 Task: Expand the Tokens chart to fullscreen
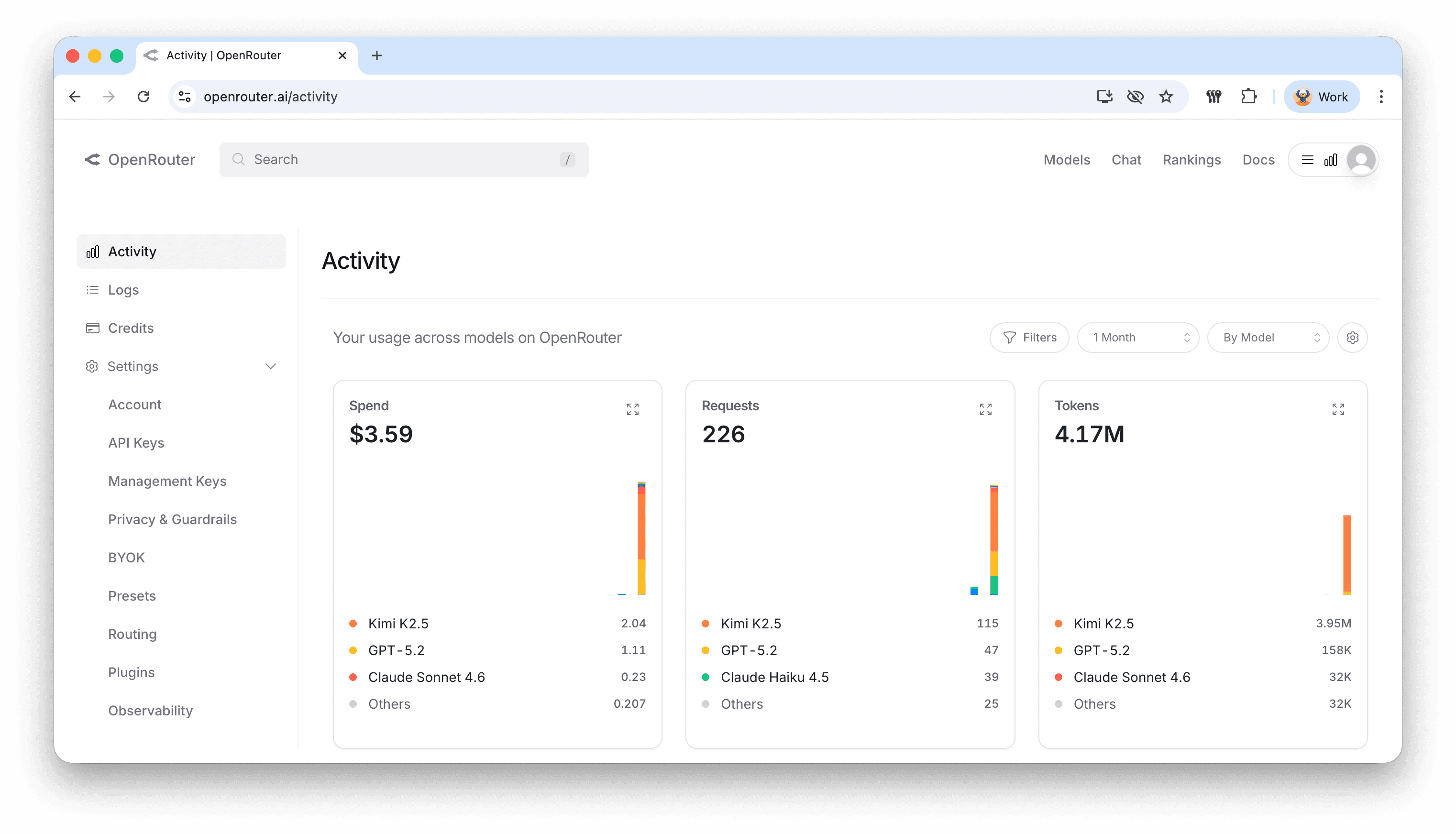click(1338, 408)
